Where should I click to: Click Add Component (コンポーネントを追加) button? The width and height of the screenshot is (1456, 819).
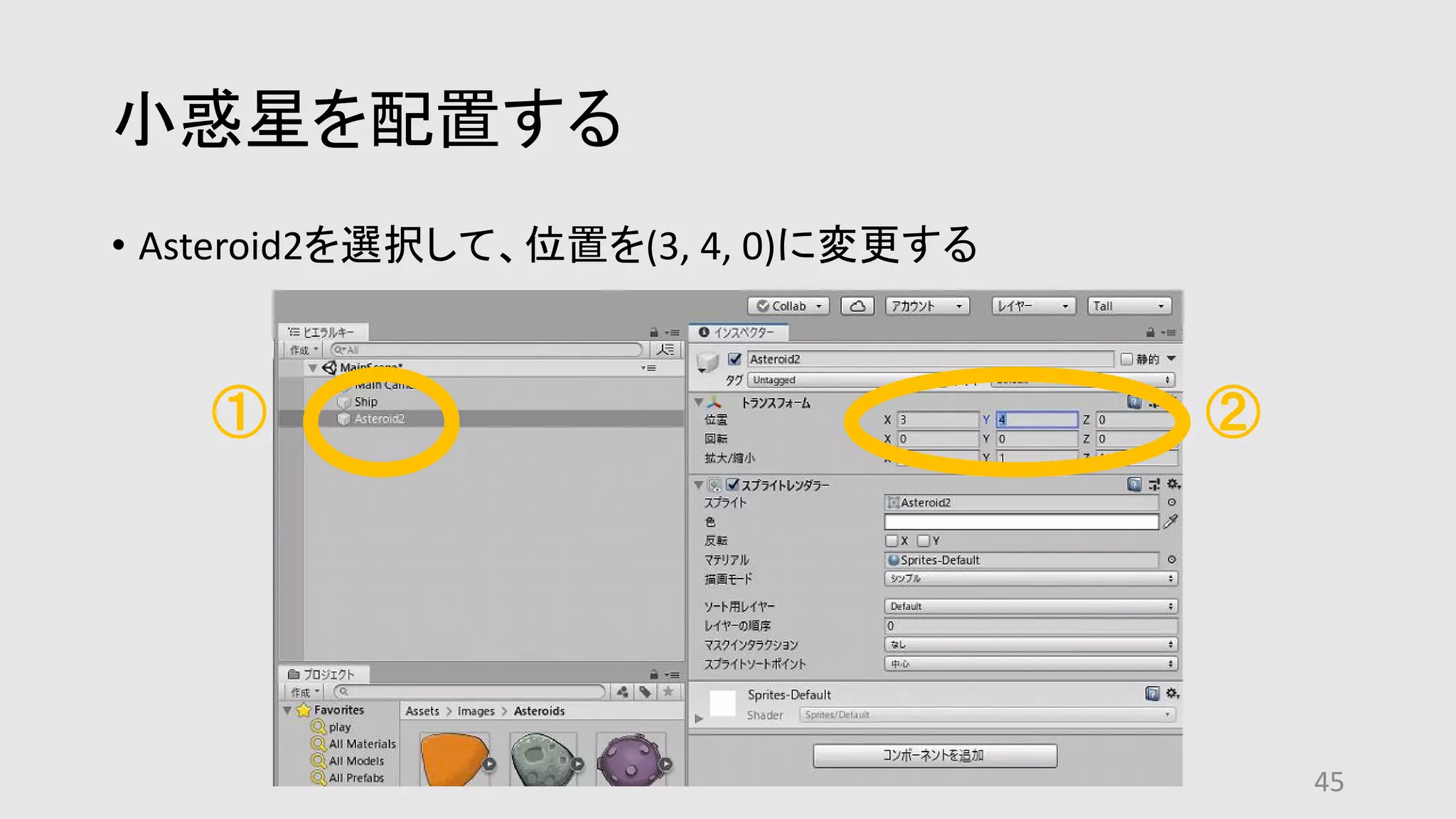tap(934, 756)
